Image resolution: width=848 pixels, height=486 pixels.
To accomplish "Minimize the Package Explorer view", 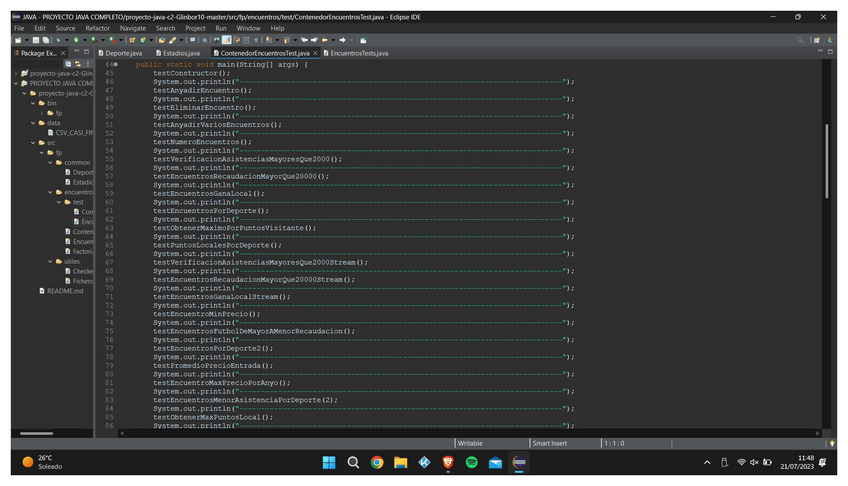I will coord(76,52).
